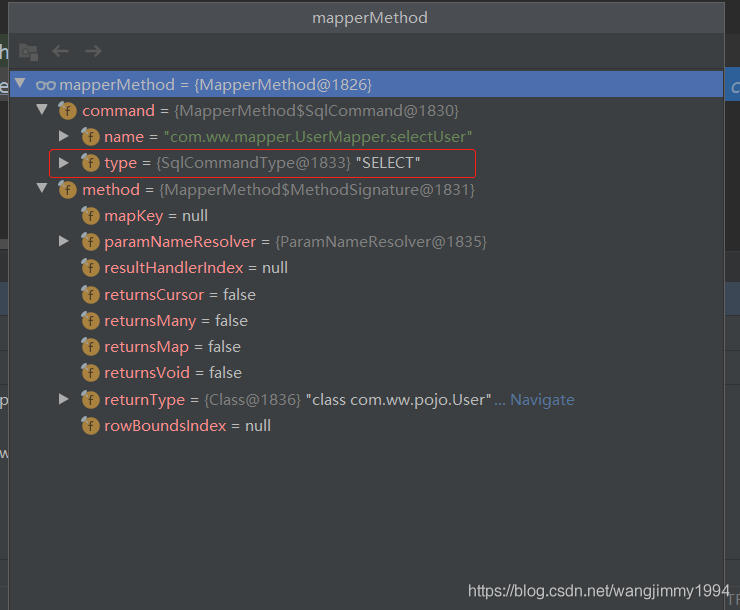
Task: Select the returnsMany = false row
Action: [x=366, y=321]
